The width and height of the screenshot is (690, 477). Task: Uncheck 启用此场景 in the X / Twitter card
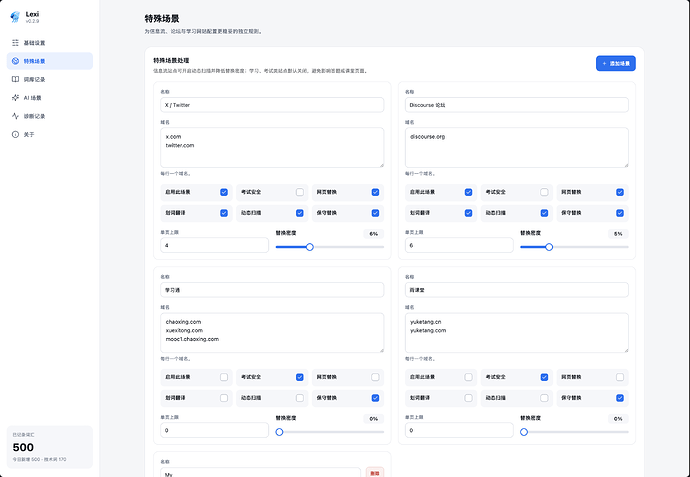coord(224,192)
